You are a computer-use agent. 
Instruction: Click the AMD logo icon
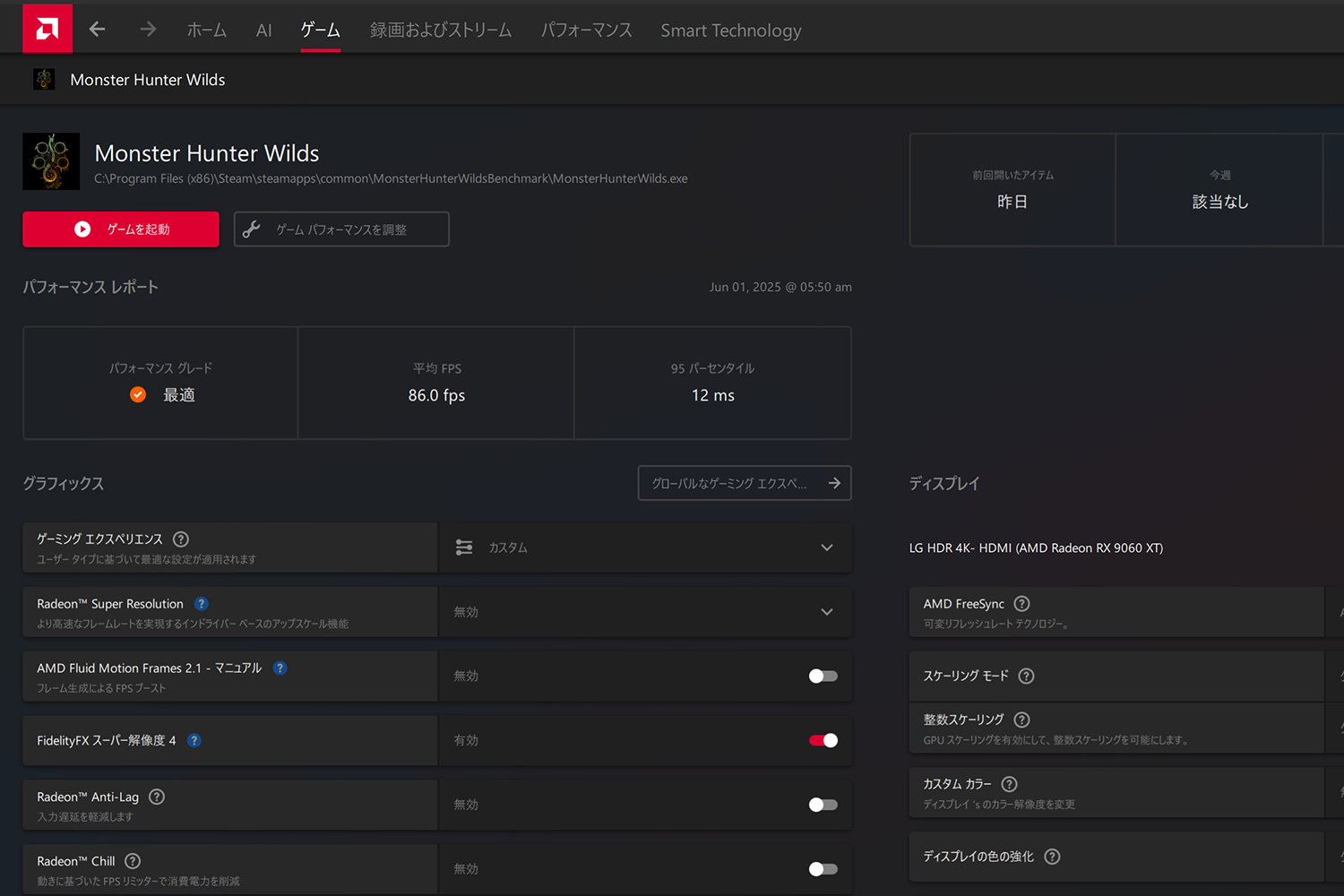[x=47, y=29]
